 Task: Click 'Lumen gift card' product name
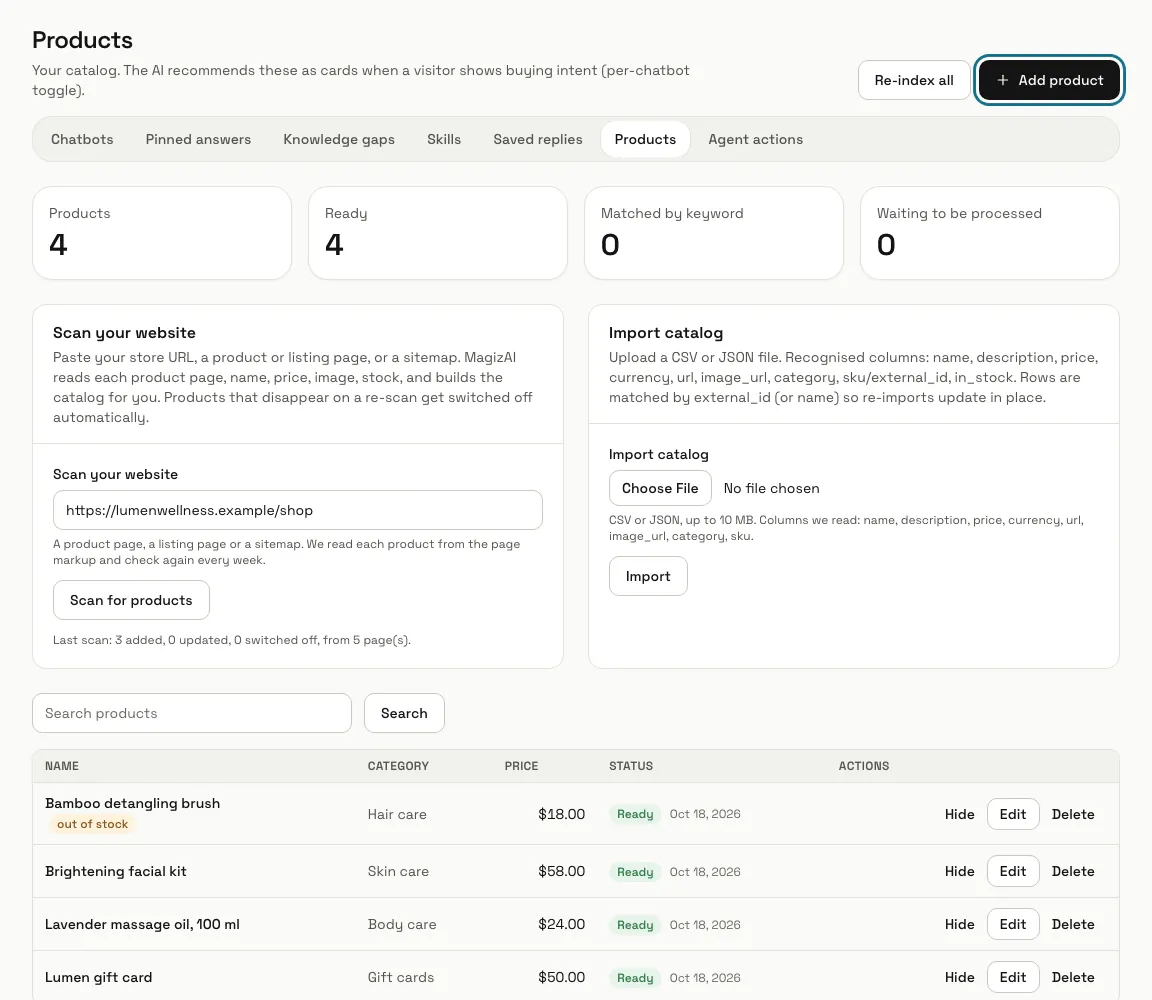tap(98, 977)
